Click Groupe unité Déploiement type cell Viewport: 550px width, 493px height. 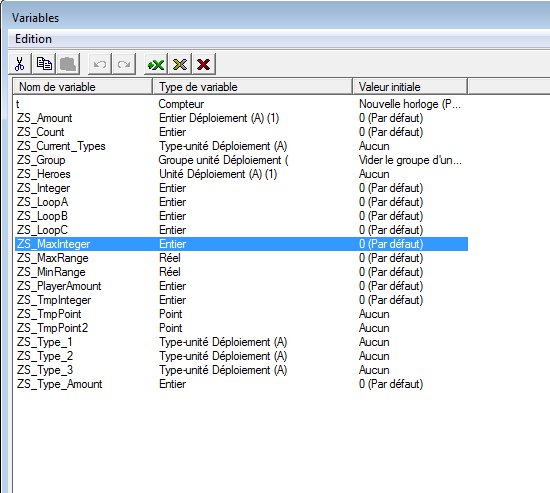click(223, 160)
